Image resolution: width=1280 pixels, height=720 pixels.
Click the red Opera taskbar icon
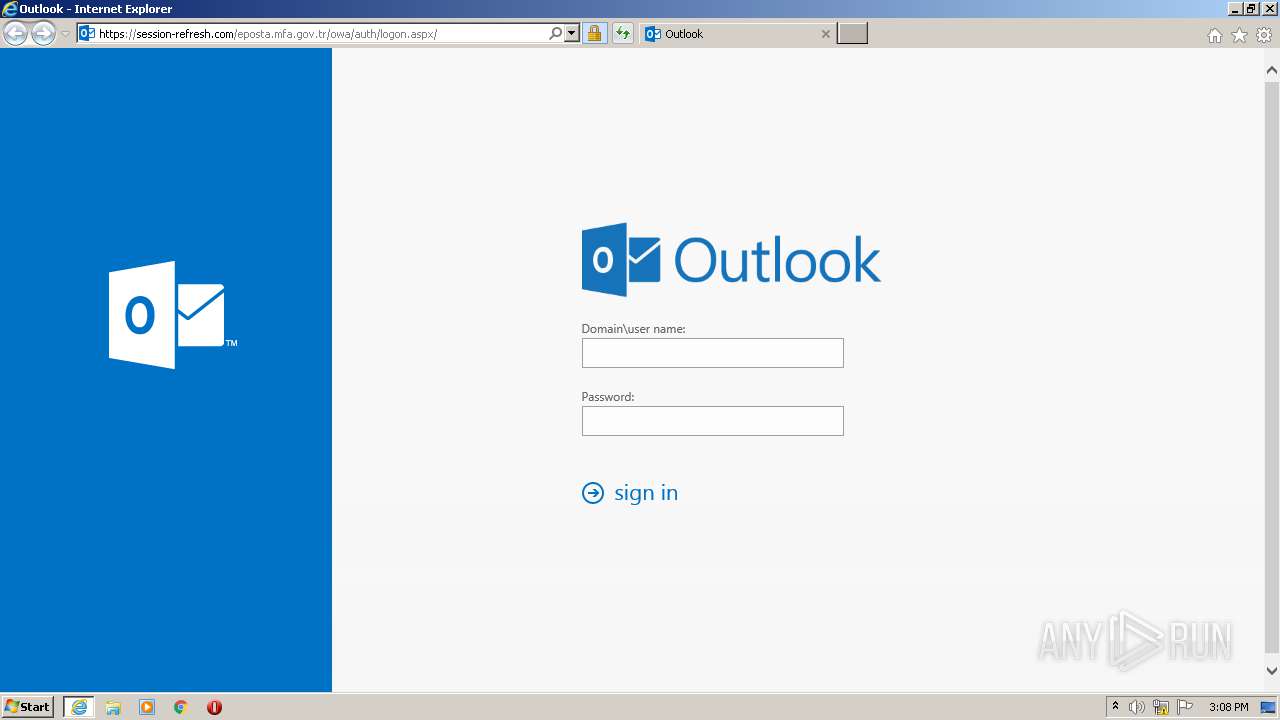pos(214,707)
